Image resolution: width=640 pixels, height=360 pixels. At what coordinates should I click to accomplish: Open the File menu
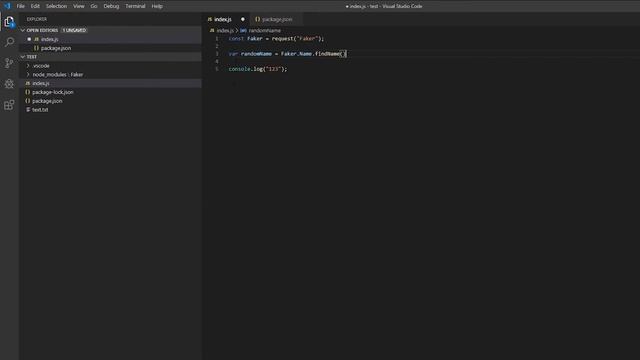20,6
